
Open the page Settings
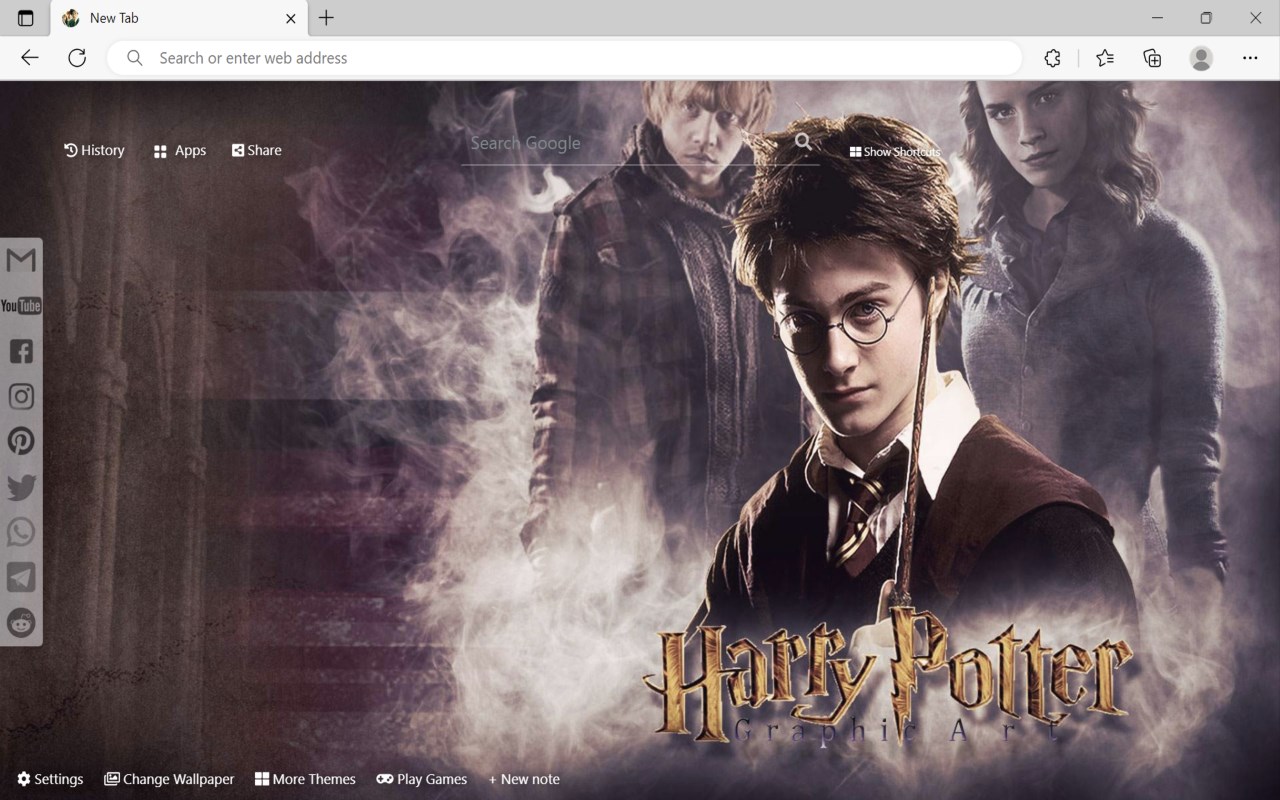[50, 779]
